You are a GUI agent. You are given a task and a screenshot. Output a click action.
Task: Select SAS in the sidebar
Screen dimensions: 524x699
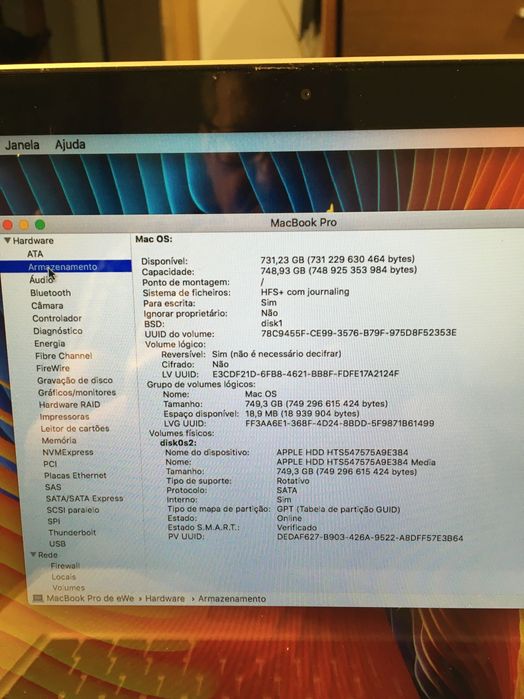click(53, 487)
